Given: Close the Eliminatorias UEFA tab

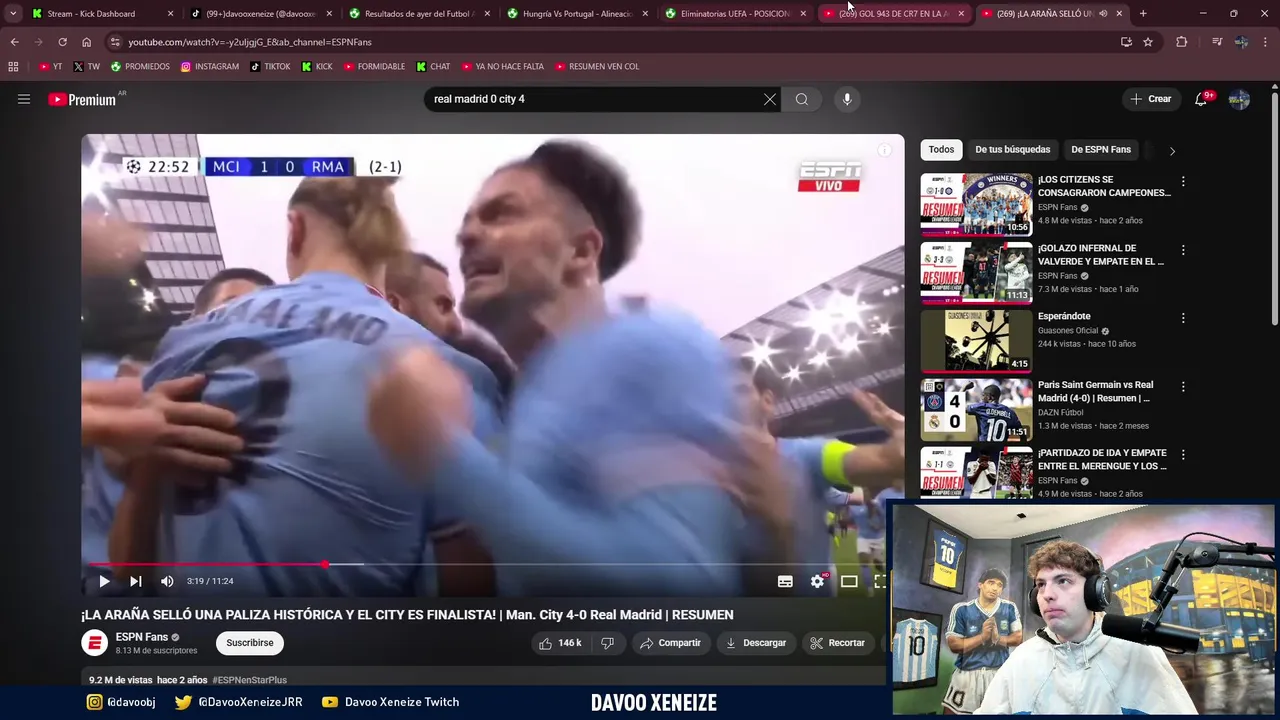Looking at the screenshot, I should point(803,14).
